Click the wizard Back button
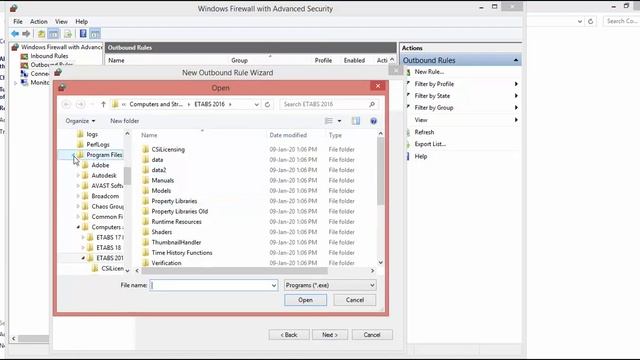640x360 pixels. pyautogui.click(x=289, y=335)
